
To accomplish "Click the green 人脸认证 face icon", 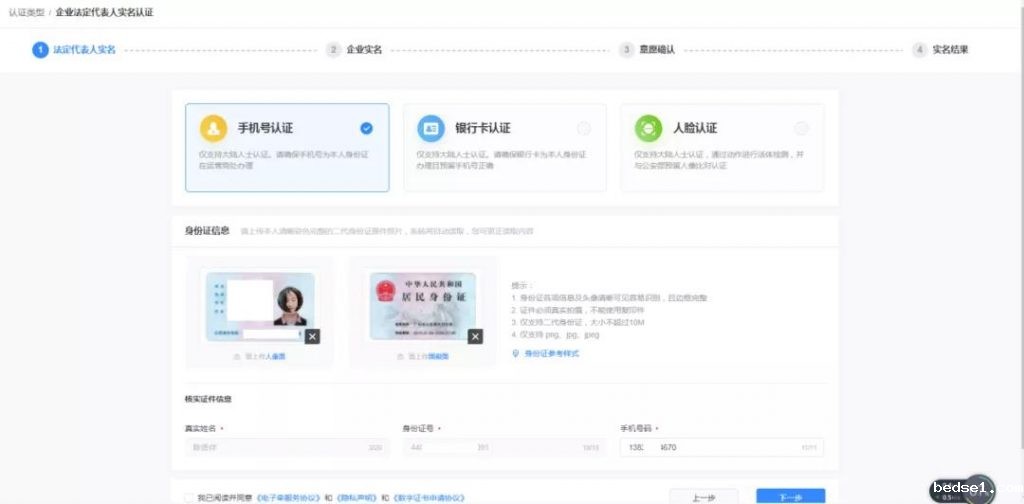I will click(648, 128).
